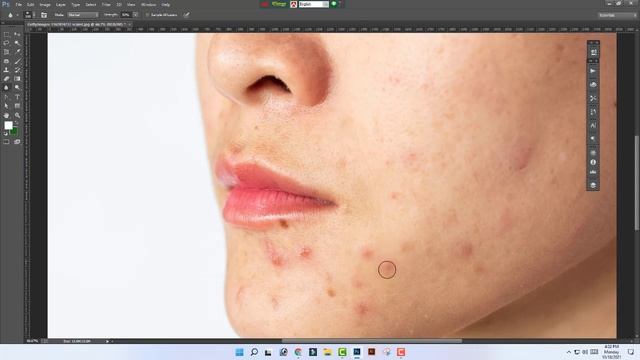The width and height of the screenshot is (640, 360).
Task: Open the Strength slider arrow
Action: [136, 15]
